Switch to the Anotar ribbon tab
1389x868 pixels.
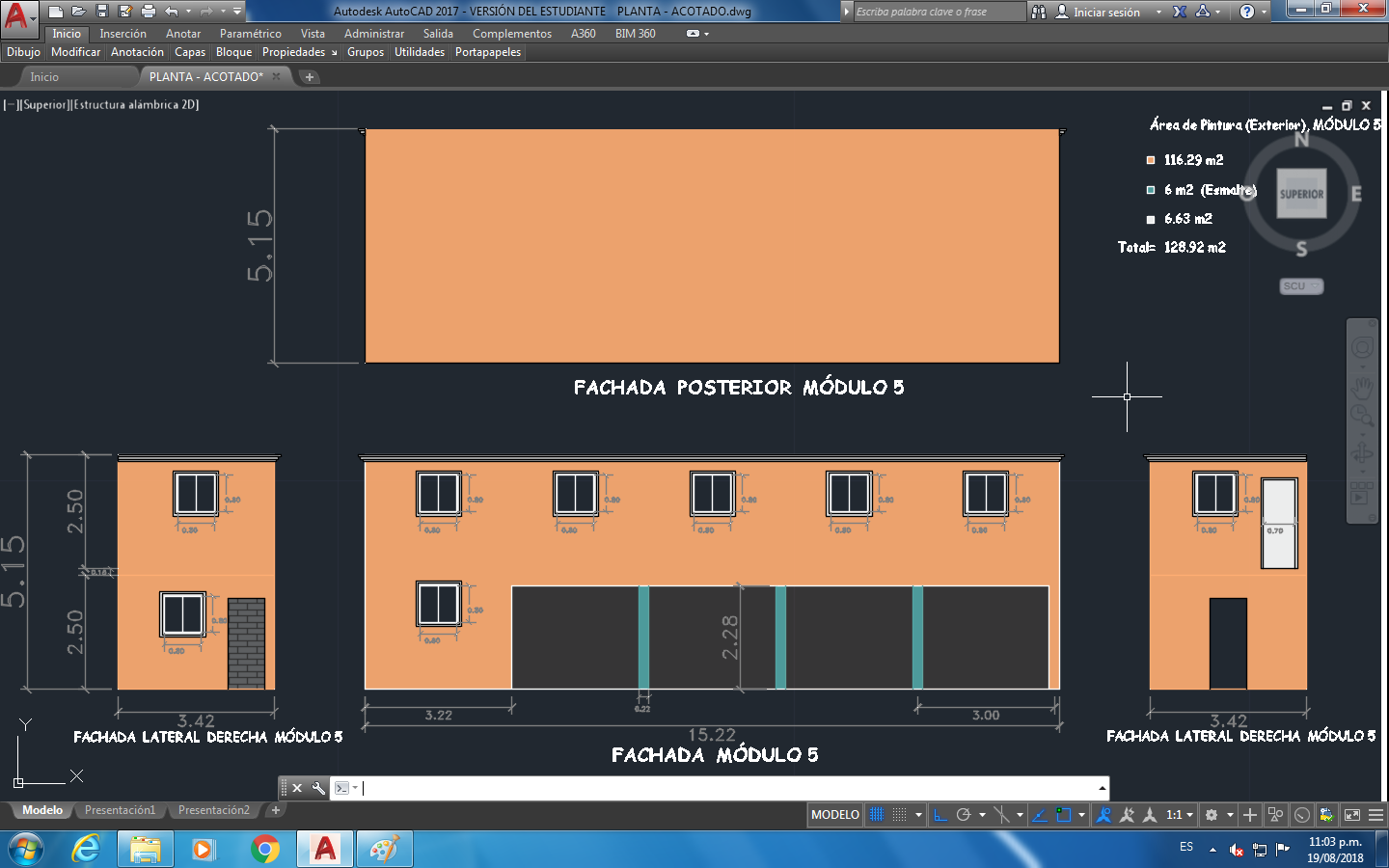click(x=183, y=34)
